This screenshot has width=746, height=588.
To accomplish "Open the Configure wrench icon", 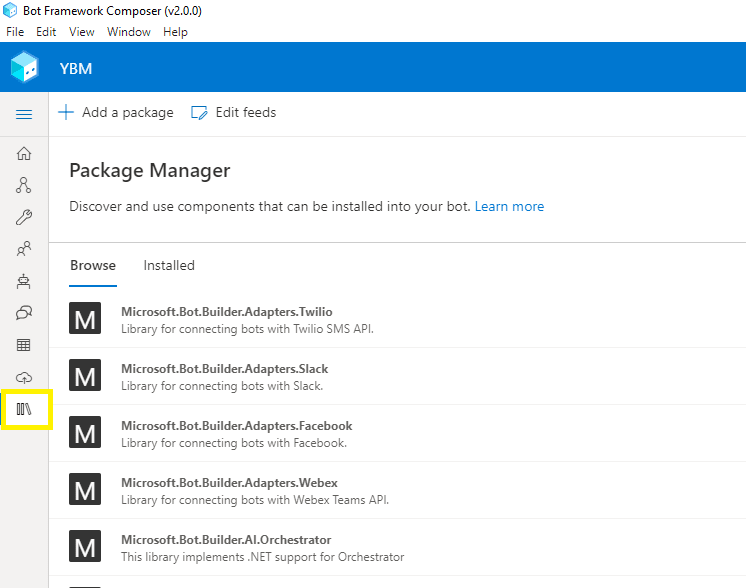I will coord(24,217).
